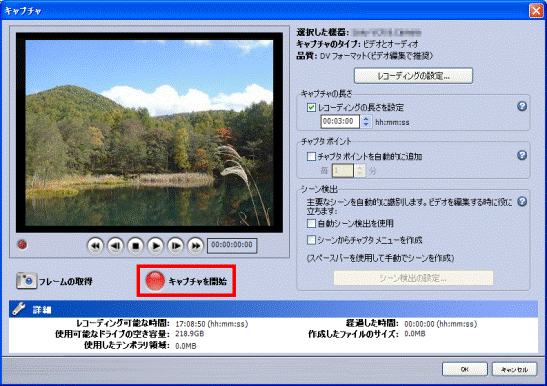The image size is (547, 386).
Task: Enable 自動シーン検出を使用 checkbox
Action: click(311, 223)
